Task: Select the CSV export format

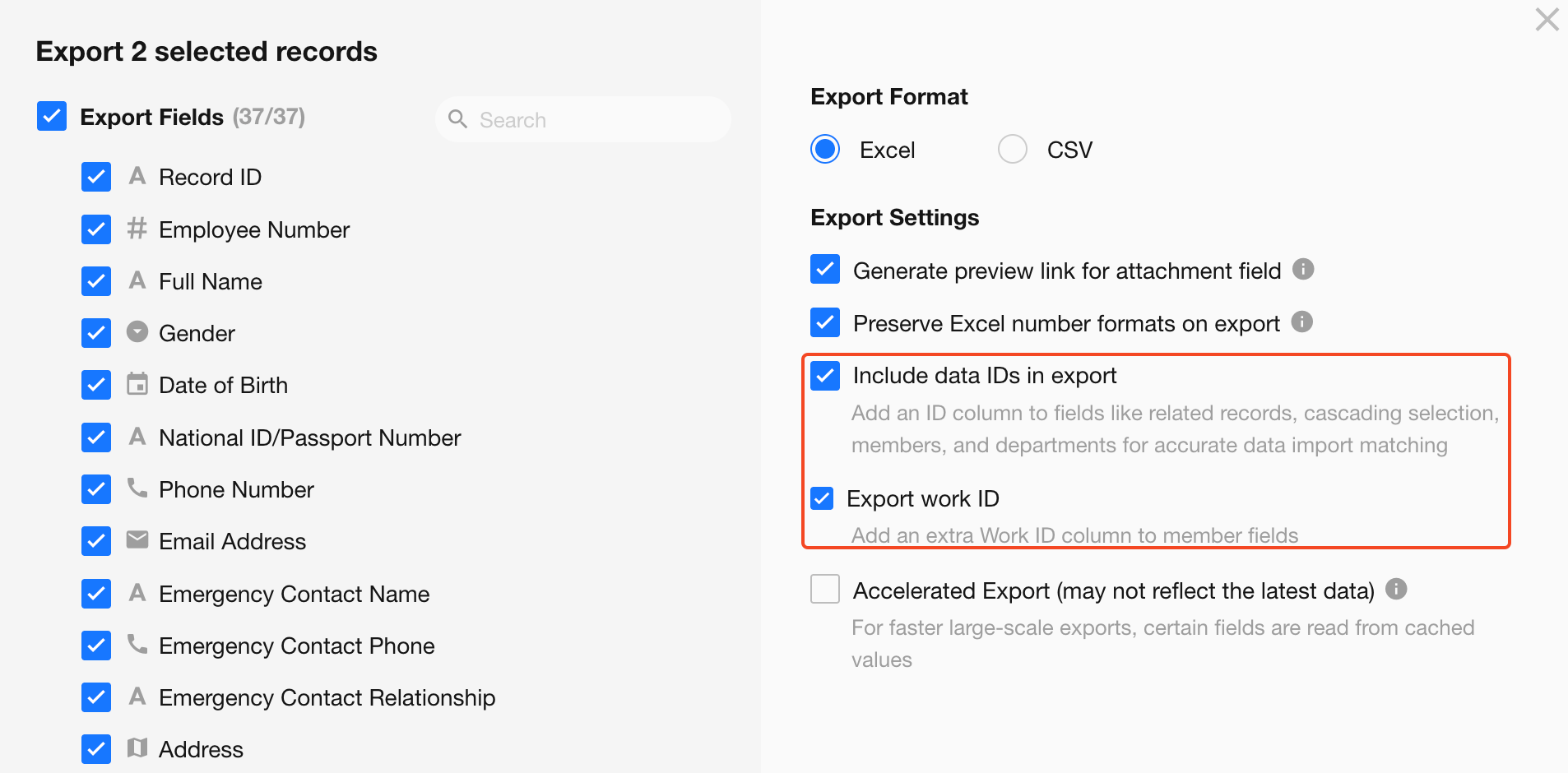Action: tap(1012, 150)
